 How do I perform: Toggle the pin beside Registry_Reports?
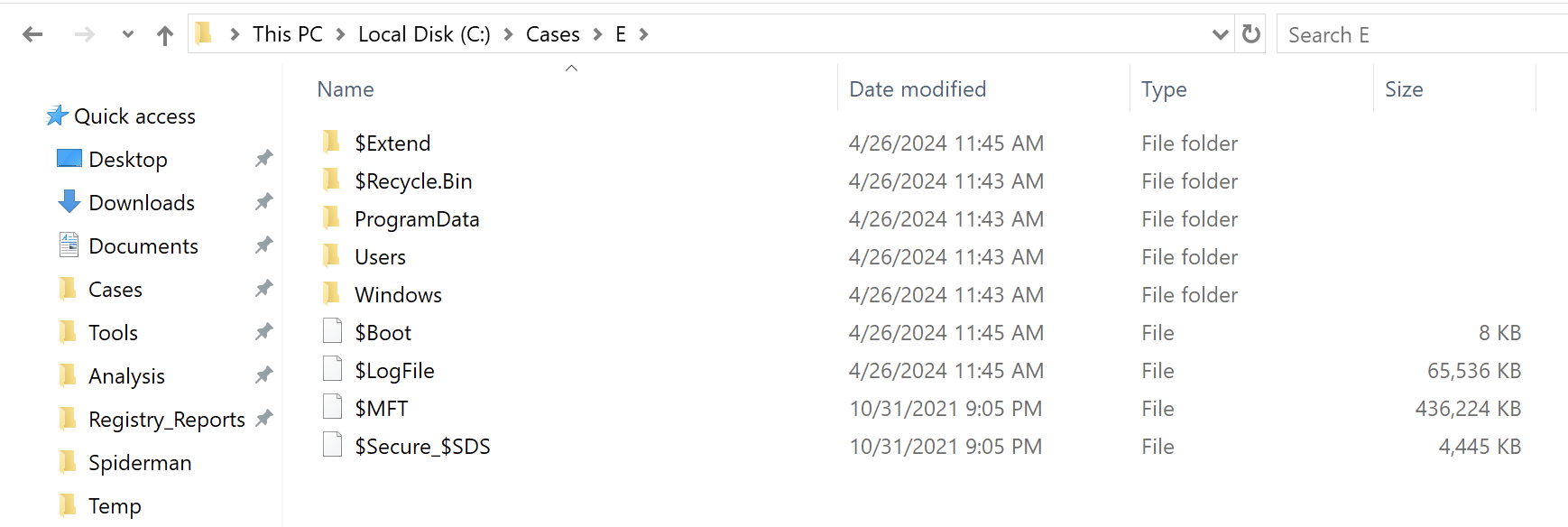click(x=263, y=419)
